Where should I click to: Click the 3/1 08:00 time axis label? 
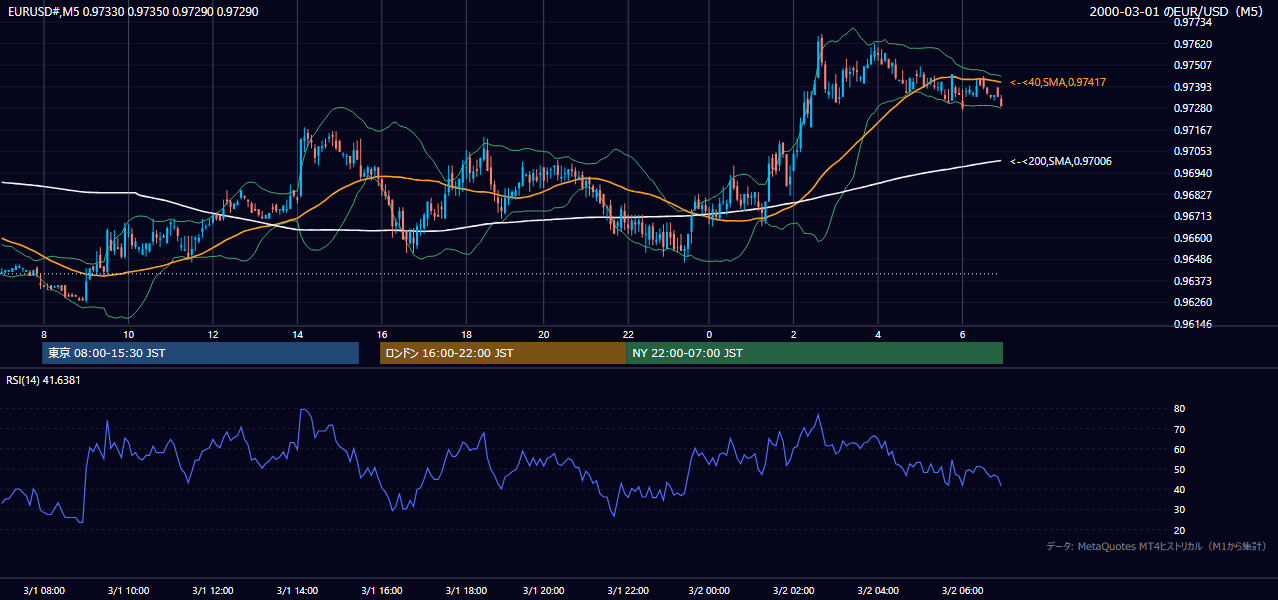(x=44, y=590)
